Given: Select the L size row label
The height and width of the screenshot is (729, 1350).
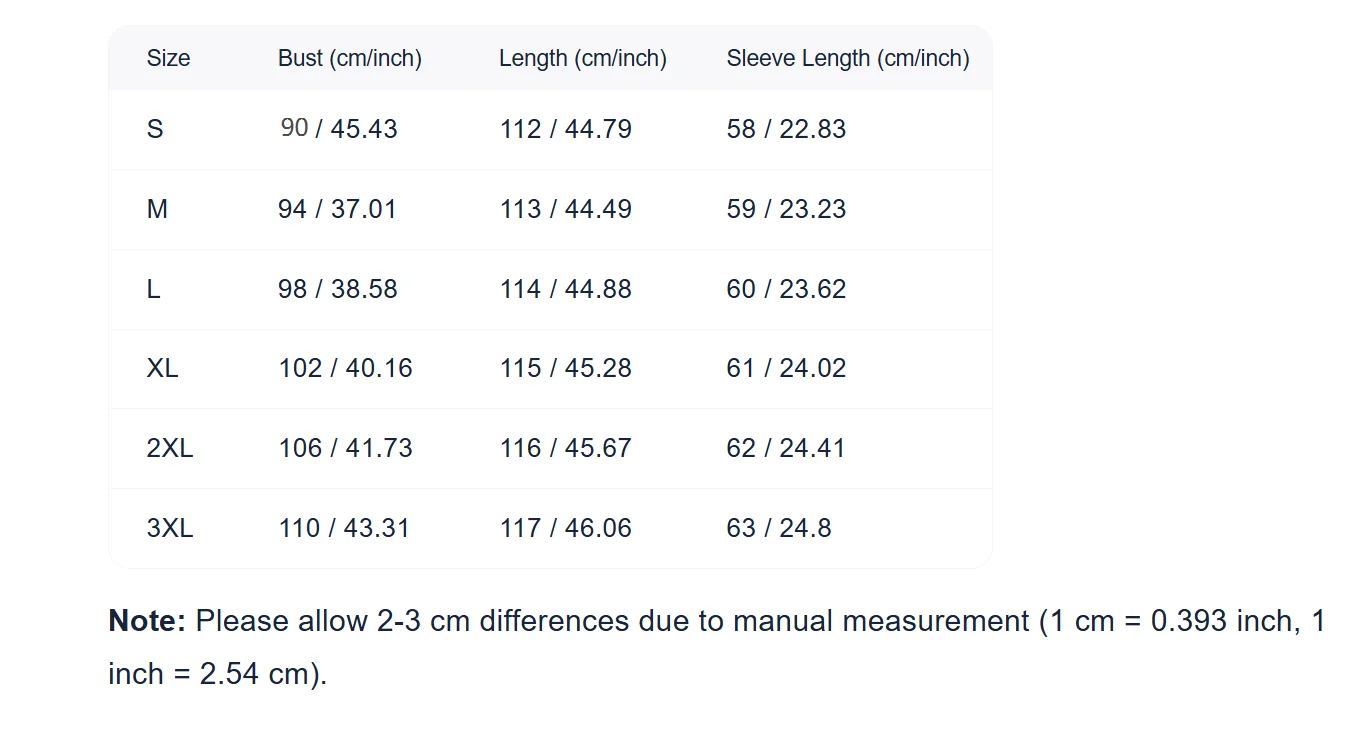Looking at the screenshot, I should [153, 289].
